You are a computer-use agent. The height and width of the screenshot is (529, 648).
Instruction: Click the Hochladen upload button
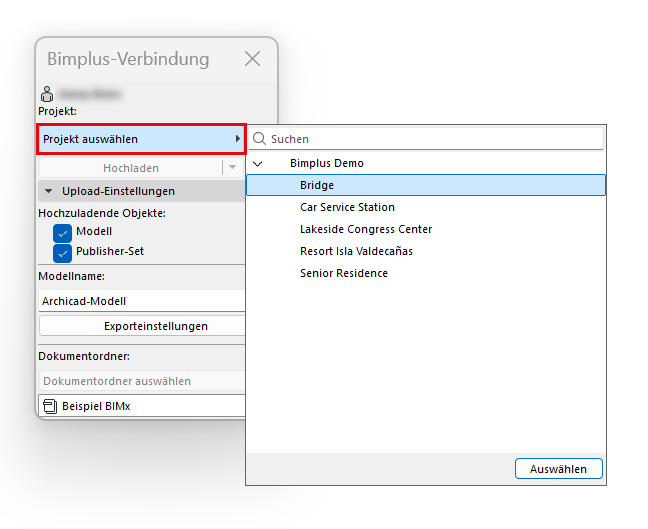click(131, 168)
